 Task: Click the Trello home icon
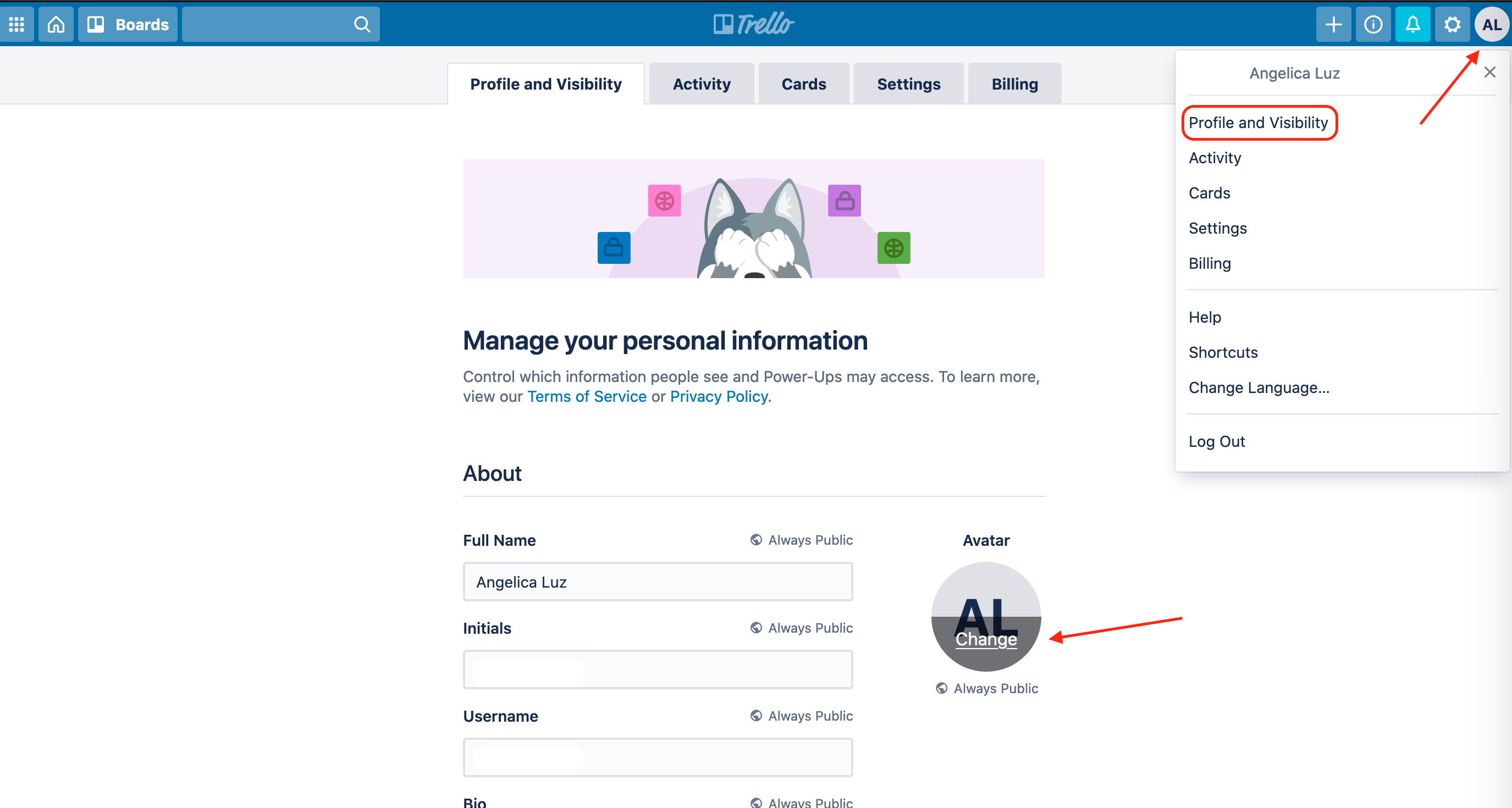click(x=56, y=23)
